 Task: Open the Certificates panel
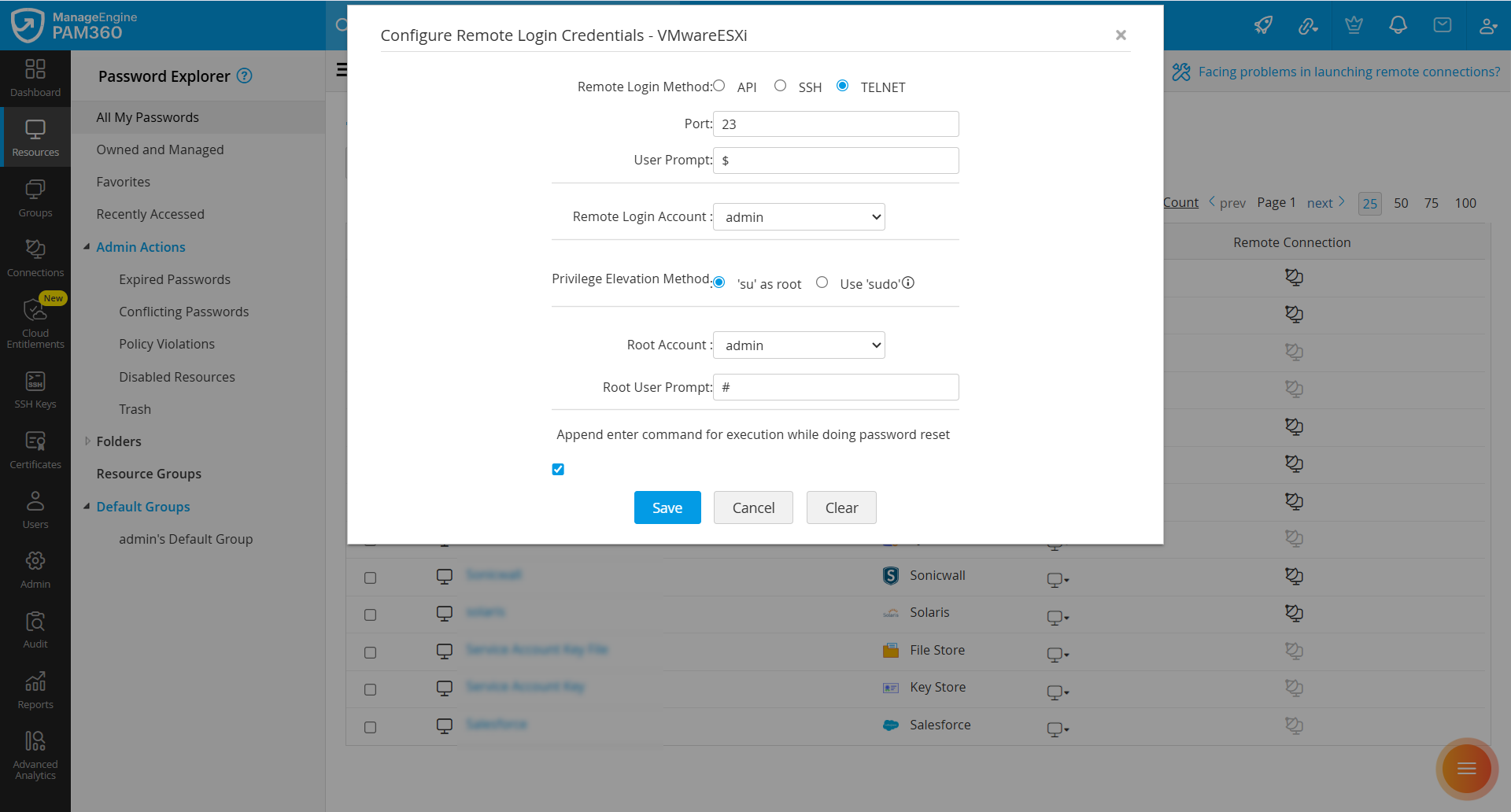(35, 448)
